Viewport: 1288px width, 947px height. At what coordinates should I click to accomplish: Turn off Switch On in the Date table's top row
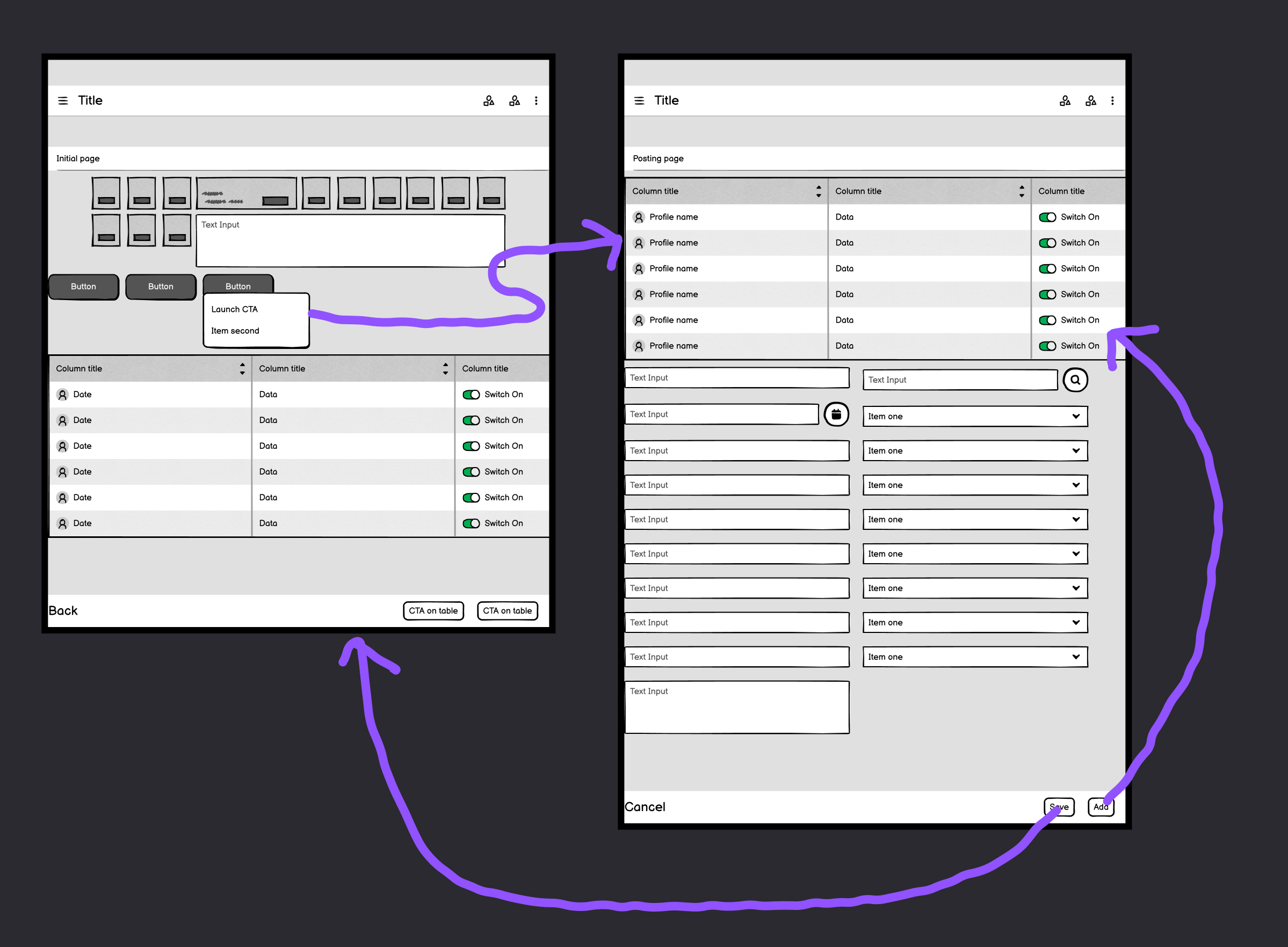pyautogui.click(x=472, y=395)
